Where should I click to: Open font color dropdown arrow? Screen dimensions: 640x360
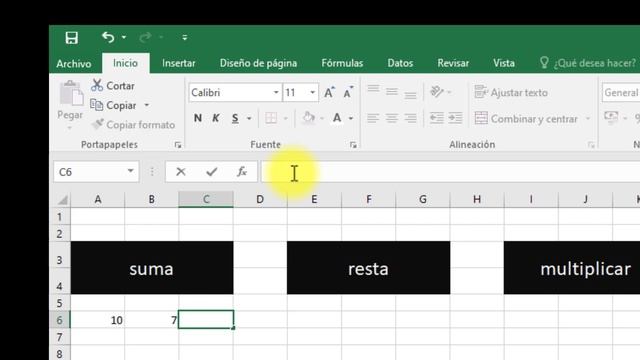point(351,119)
